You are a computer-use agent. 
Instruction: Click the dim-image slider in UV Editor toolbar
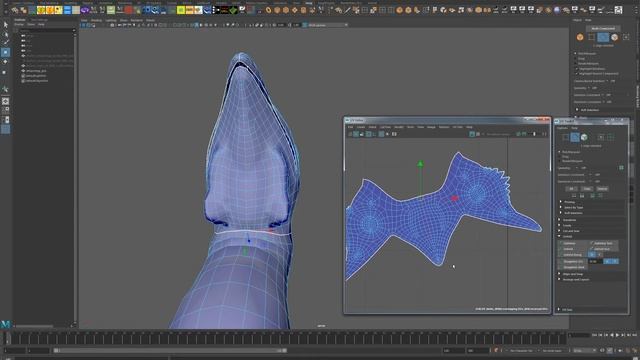pos(534,134)
